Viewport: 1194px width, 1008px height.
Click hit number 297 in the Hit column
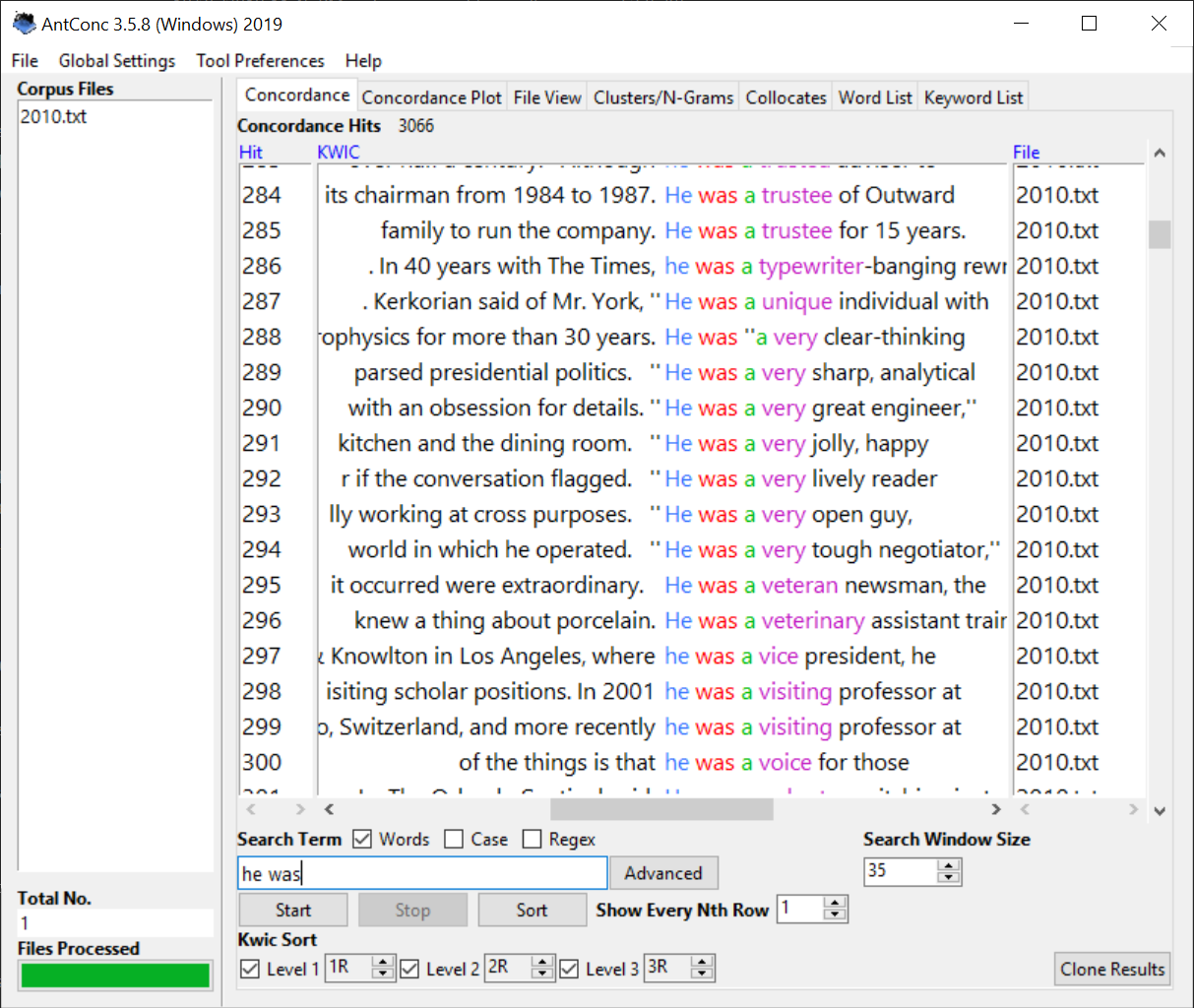pyautogui.click(x=262, y=656)
